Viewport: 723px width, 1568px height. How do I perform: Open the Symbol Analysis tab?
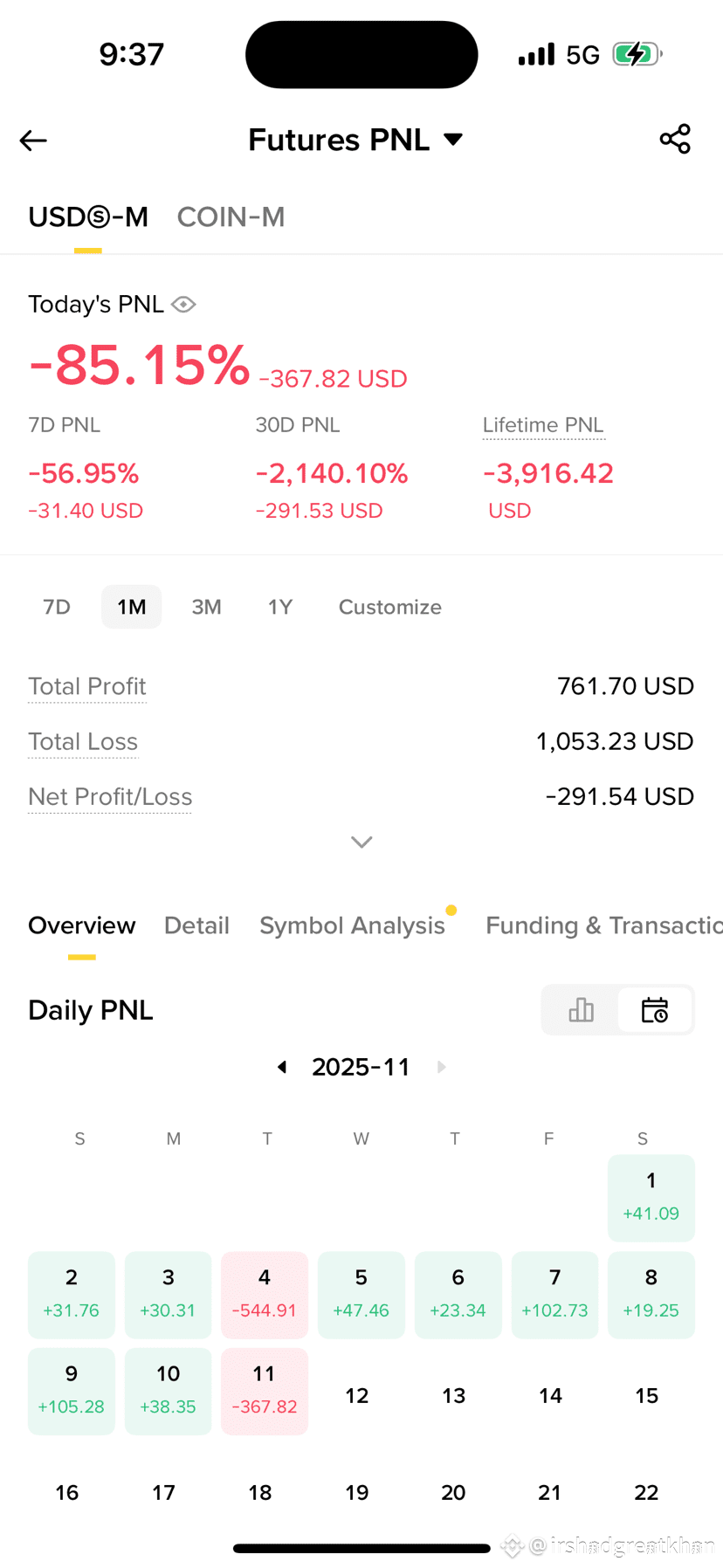point(352,925)
